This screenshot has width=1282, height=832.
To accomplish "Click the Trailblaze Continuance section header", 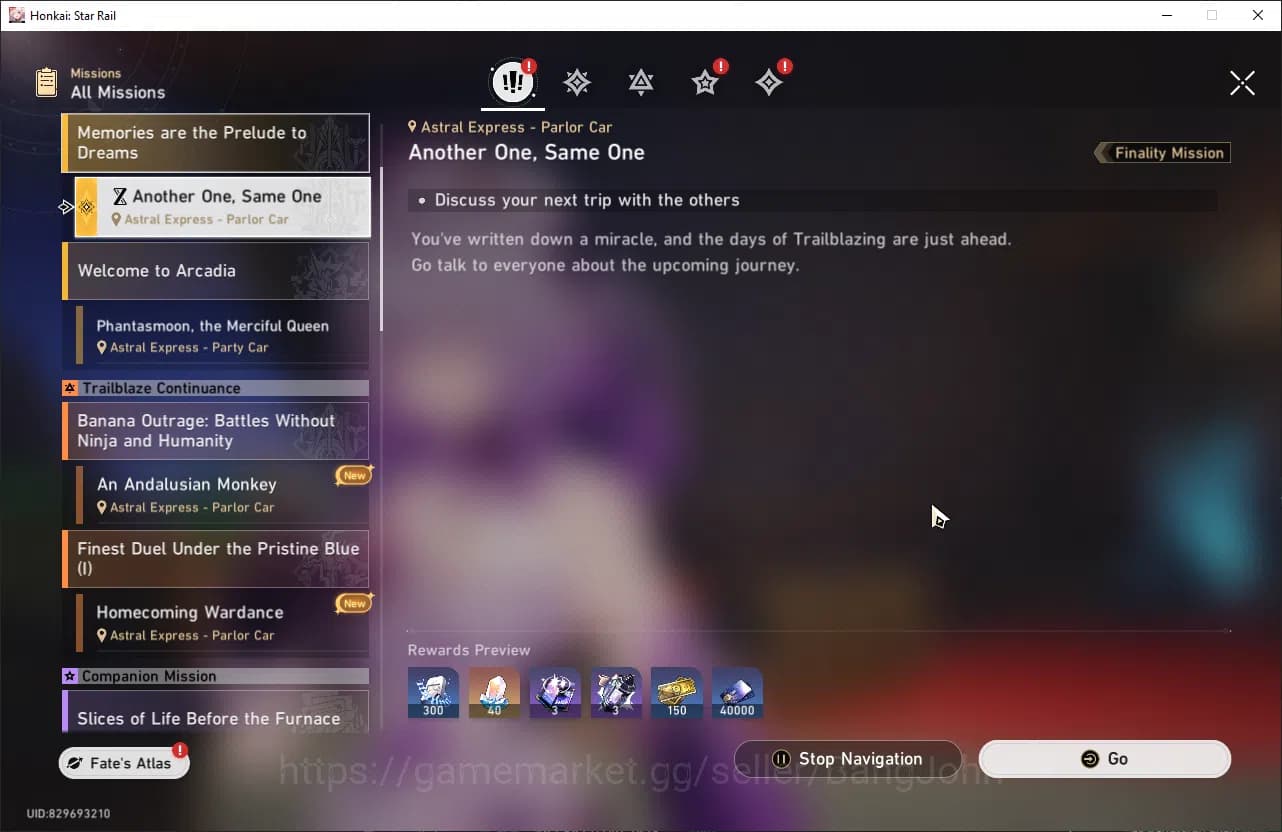I will [x=215, y=388].
